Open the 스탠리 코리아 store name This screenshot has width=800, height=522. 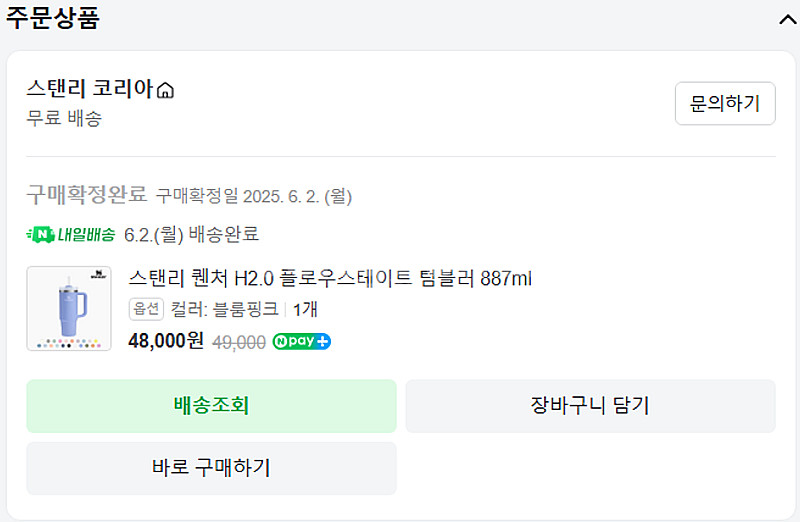[90, 89]
